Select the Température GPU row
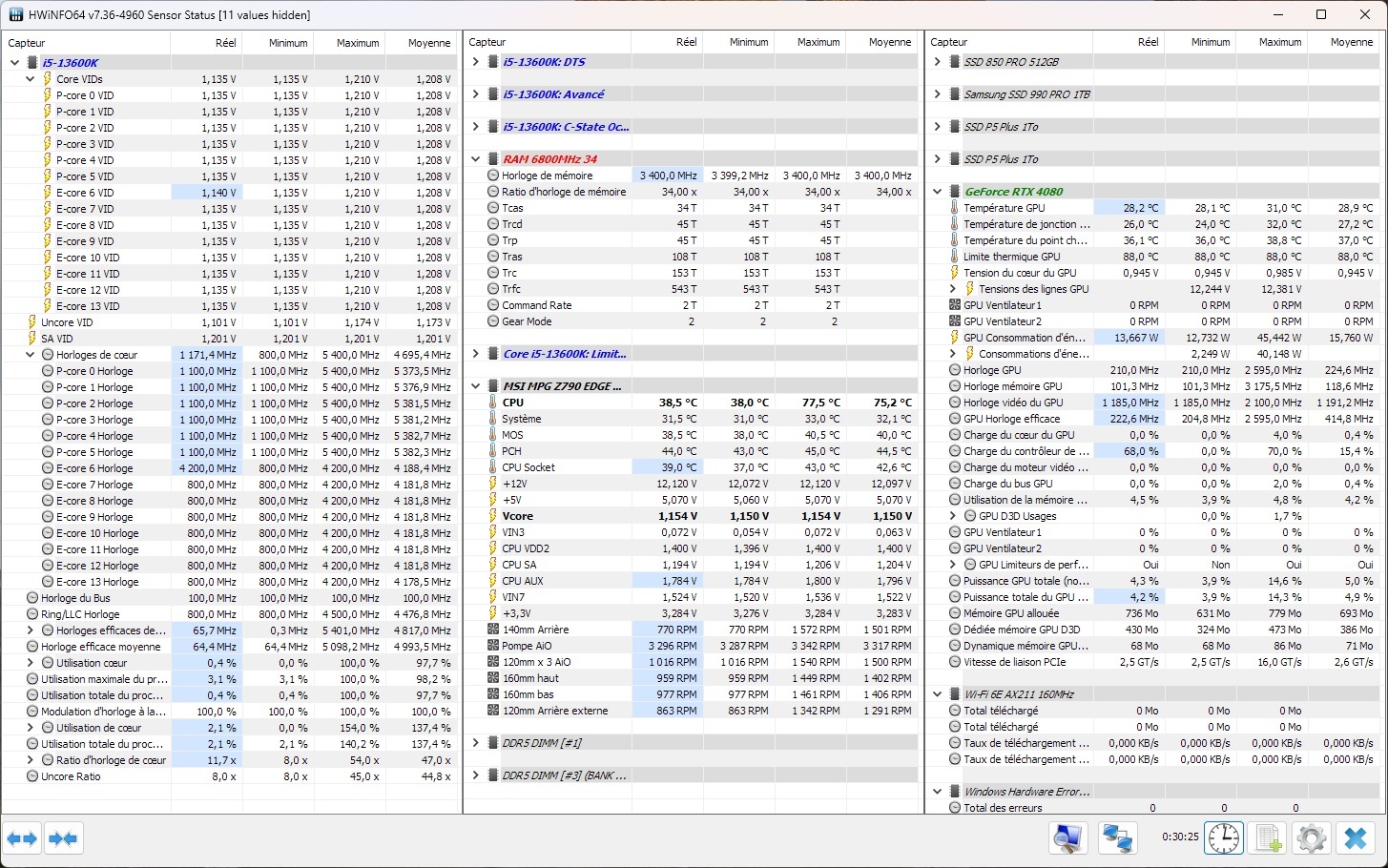 click(x=1005, y=208)
